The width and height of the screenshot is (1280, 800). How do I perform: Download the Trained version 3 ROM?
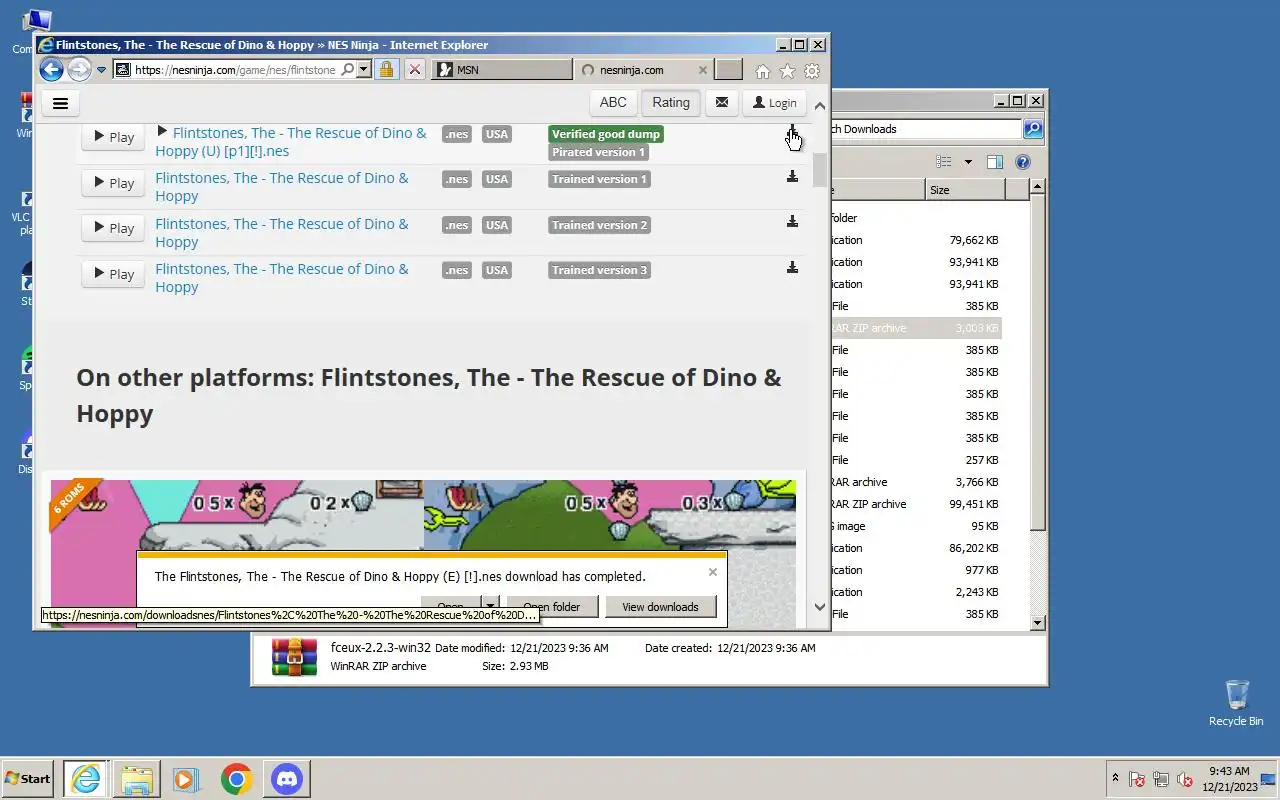pos(792,268)
